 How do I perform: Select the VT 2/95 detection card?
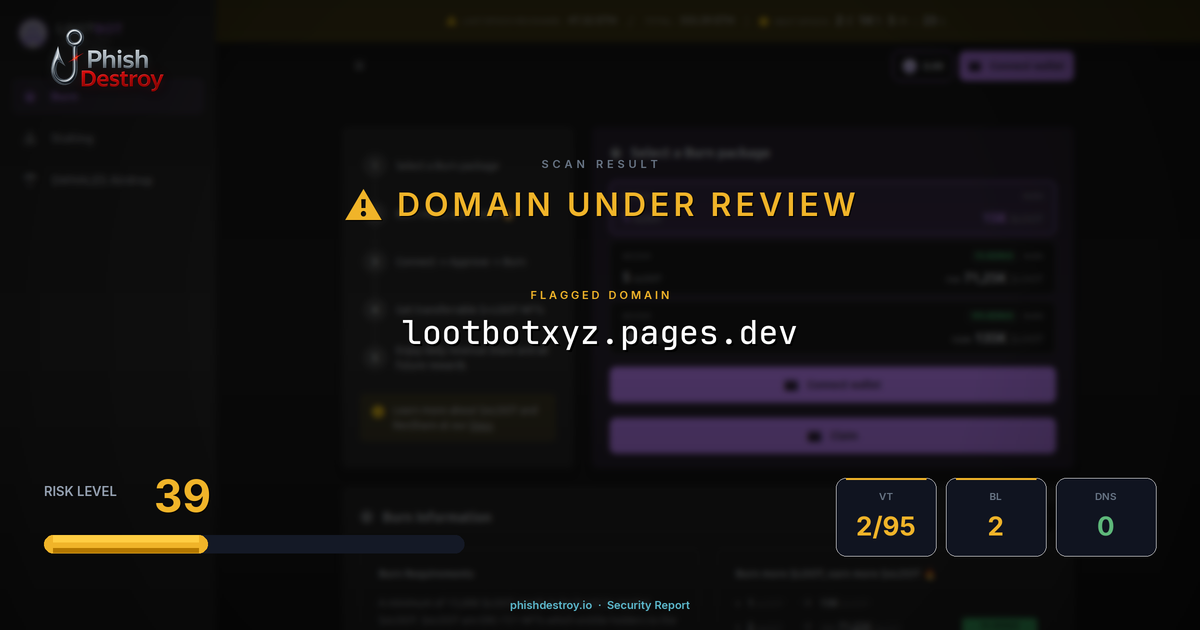point(886,517)
